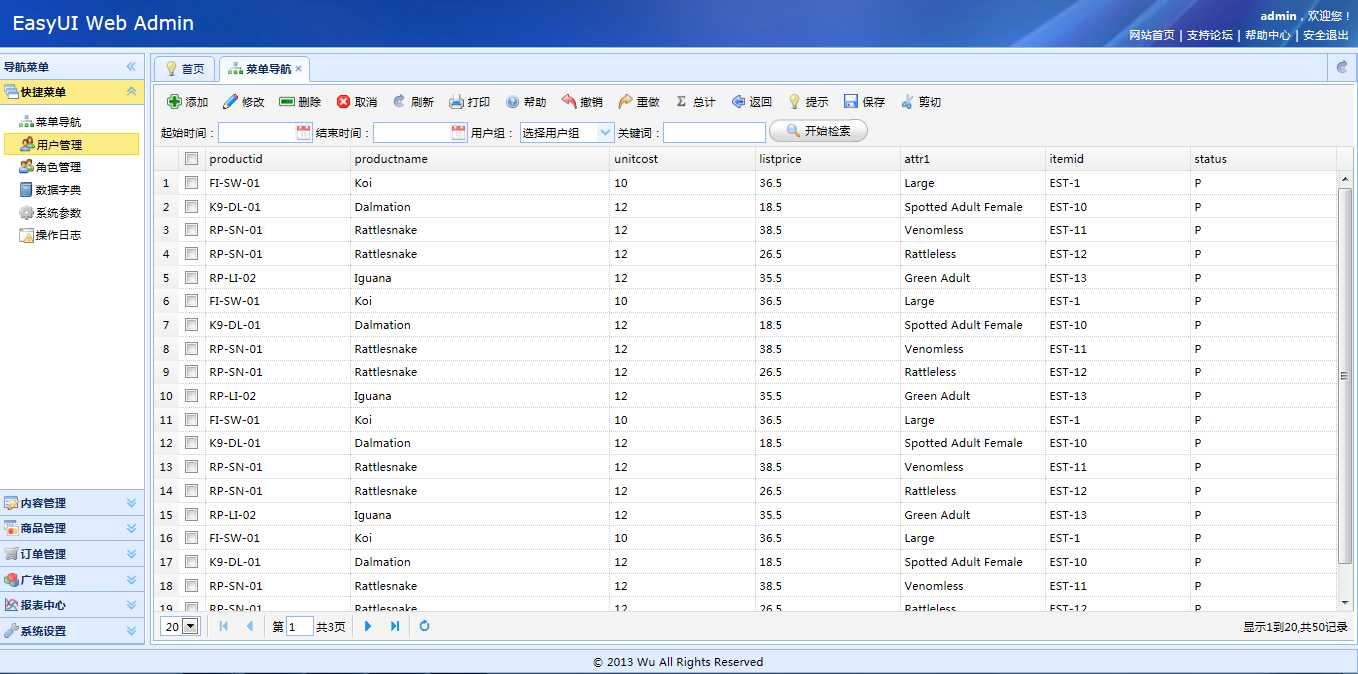Expand the 广告管理 accordion section

131,580
